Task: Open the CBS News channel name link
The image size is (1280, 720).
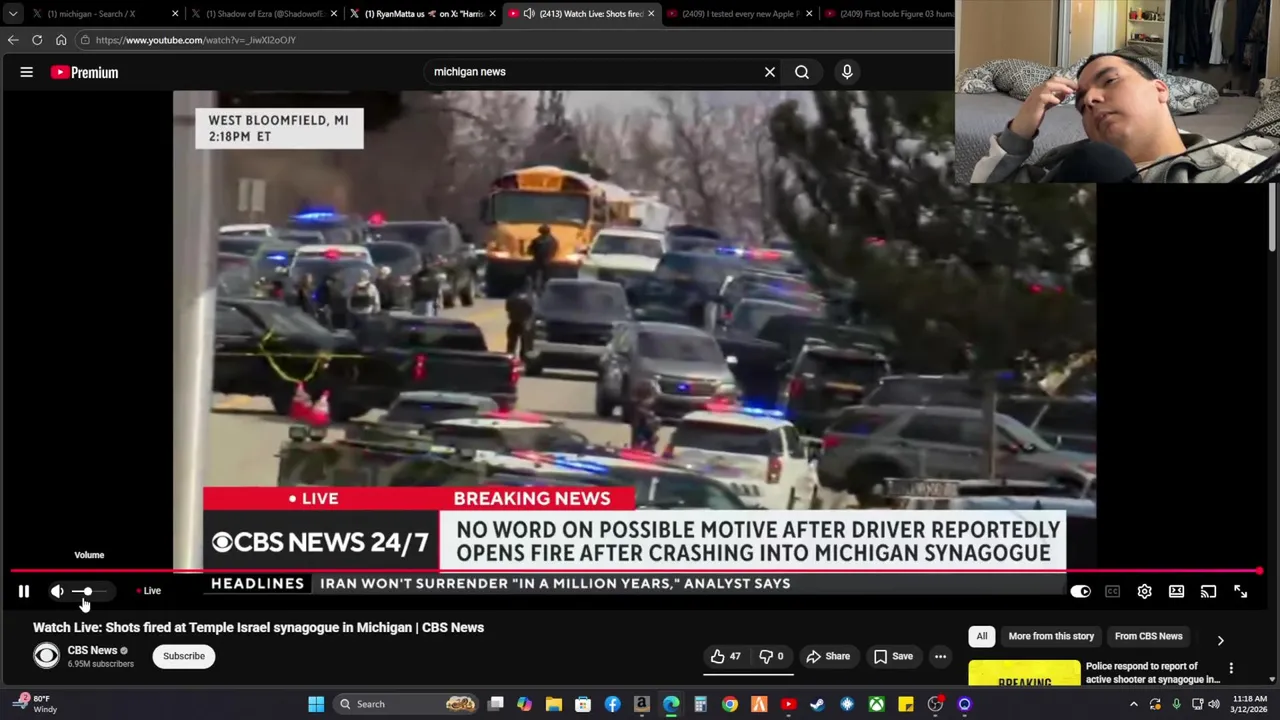Action: coord(92,650)
